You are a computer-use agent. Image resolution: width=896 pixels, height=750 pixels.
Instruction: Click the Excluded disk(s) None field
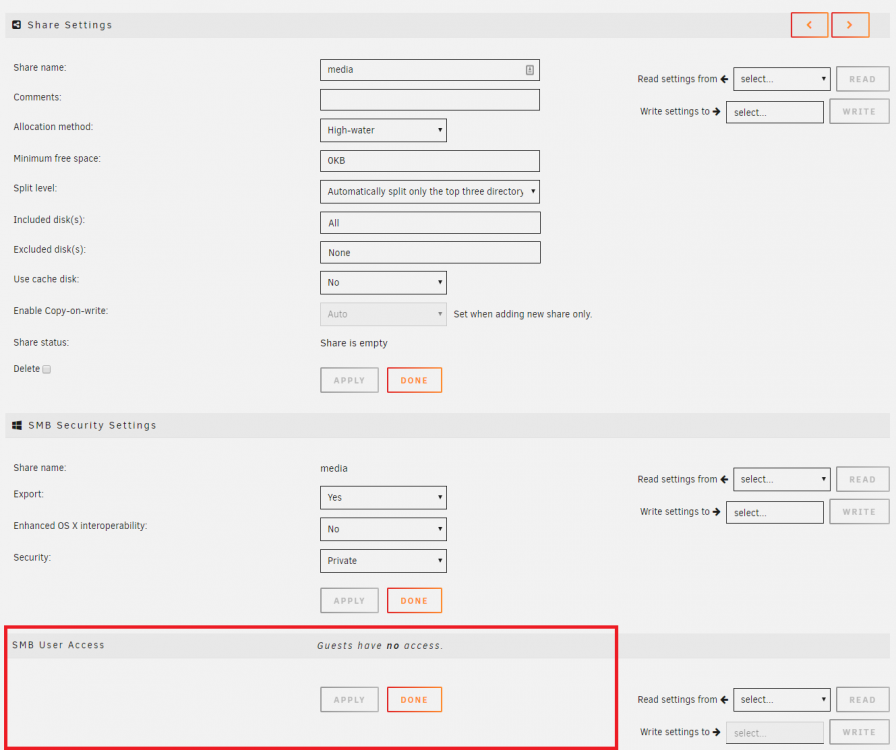click(430, 253)
